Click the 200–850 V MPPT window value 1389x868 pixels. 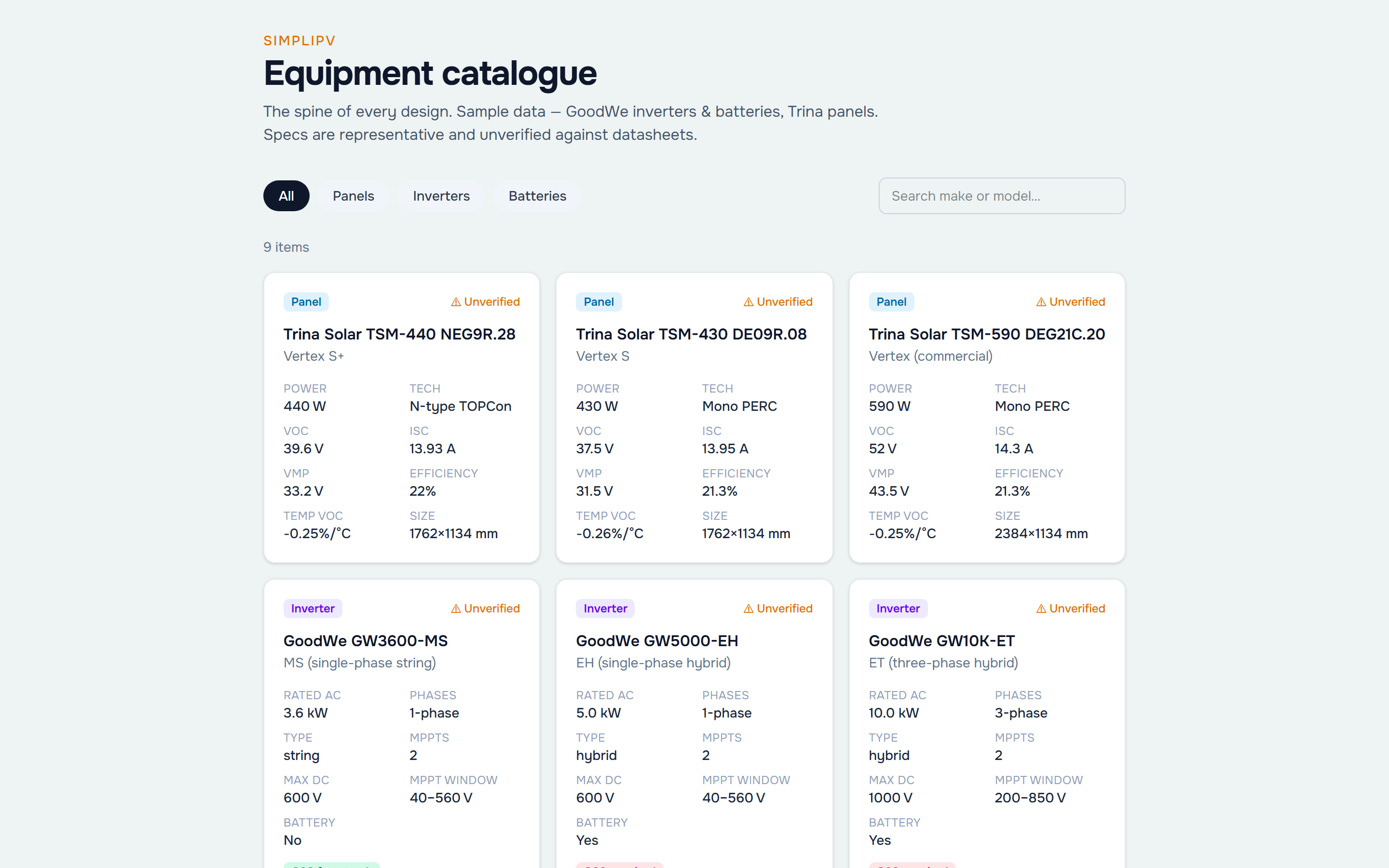coord(1030,798)
